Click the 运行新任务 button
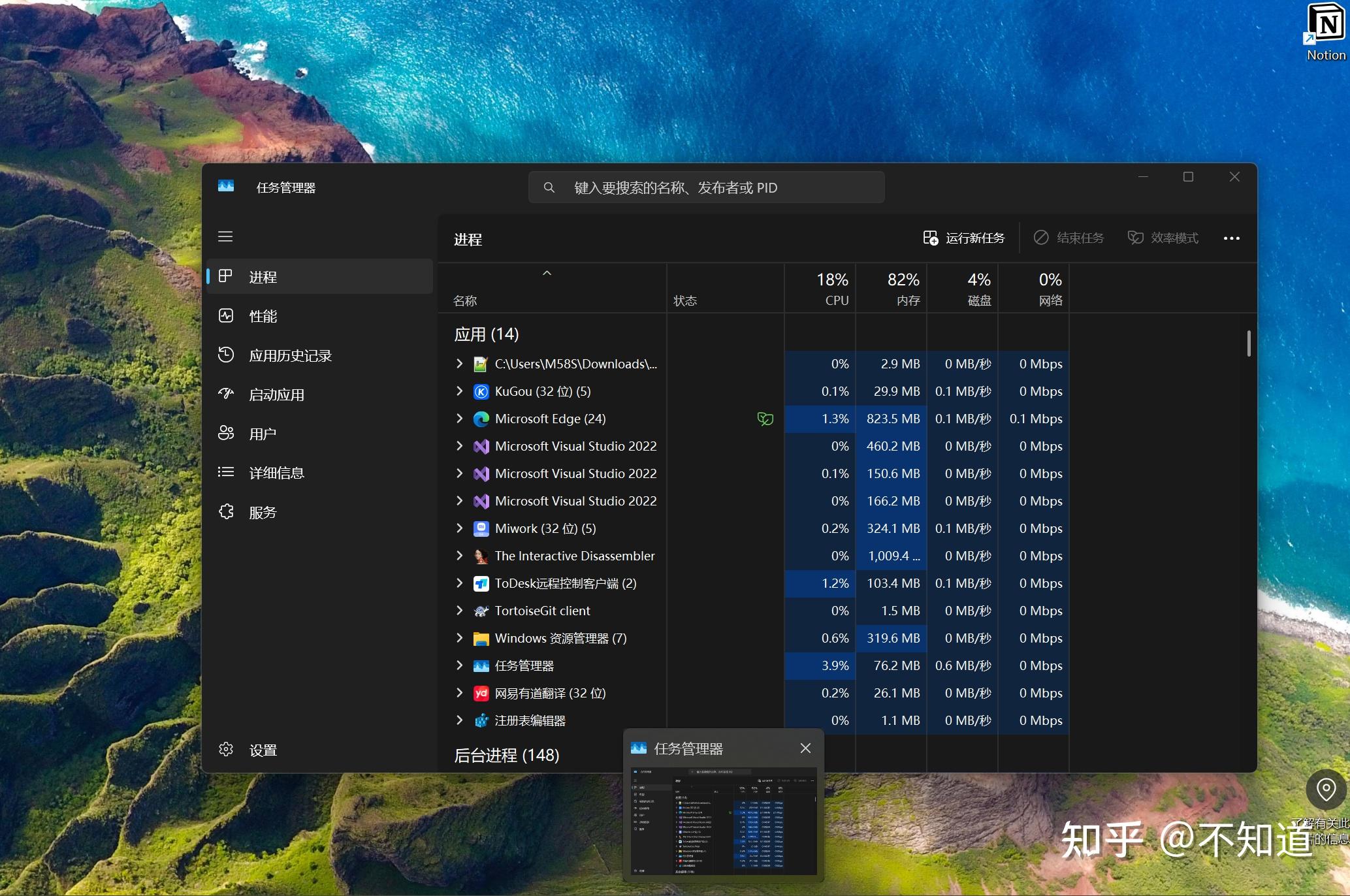Screen dimensions: 1350x896 click(x=963, y=238)
